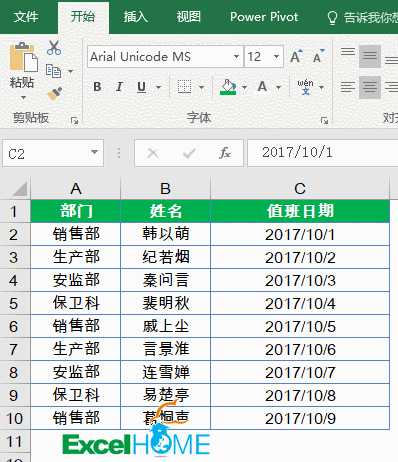The image size is (398, 462).
Task: Click the insert function fx icon
Action: [225, 153]
